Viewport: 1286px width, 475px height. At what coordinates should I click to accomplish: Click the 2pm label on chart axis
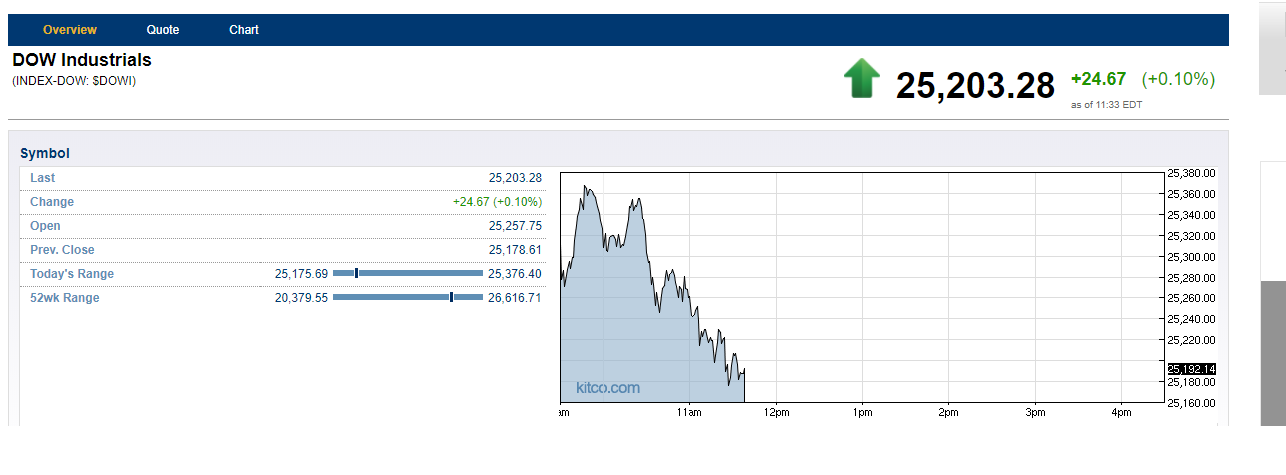pyautogui.click(x=949, y=412)
